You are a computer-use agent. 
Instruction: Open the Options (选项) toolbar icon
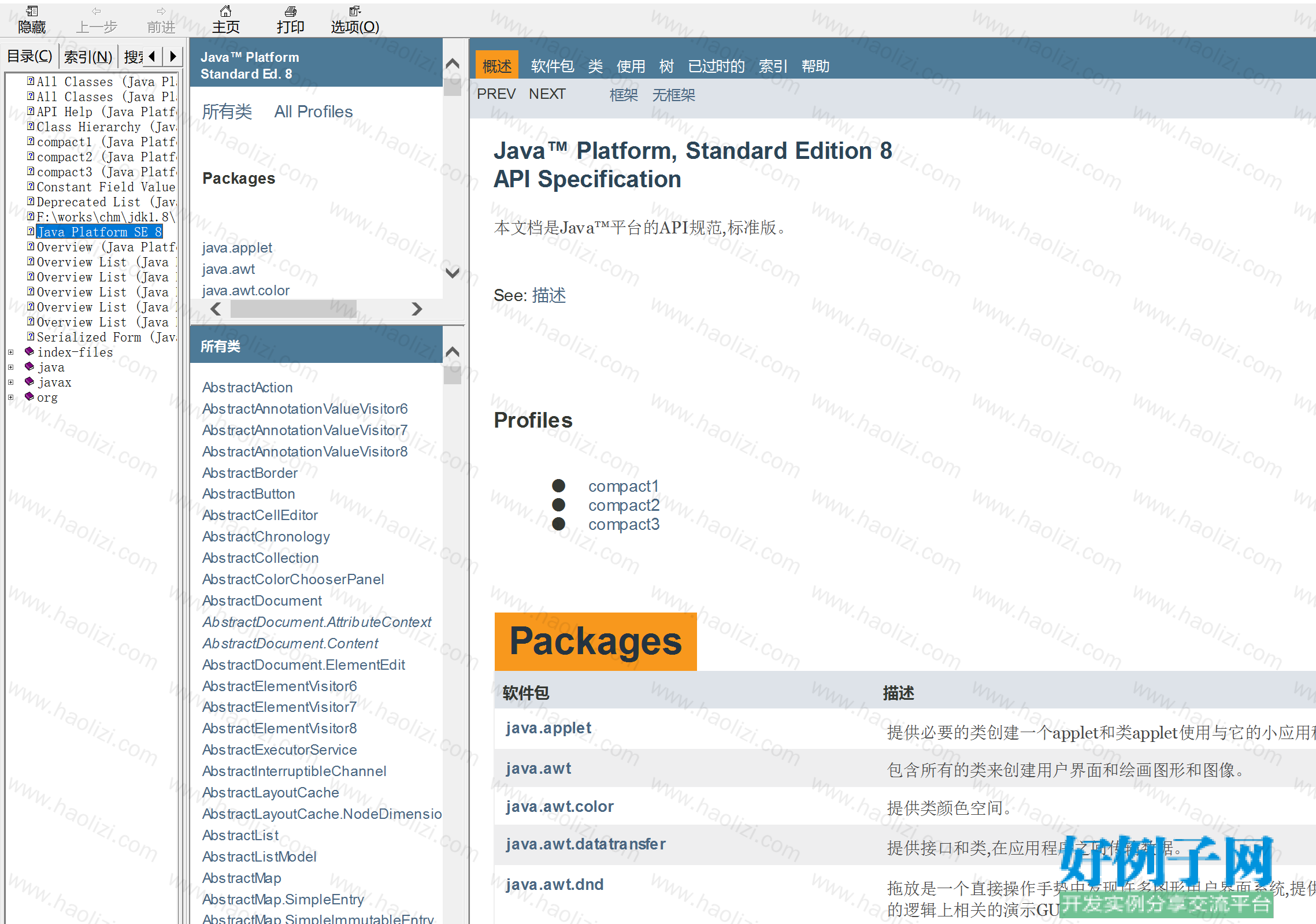pyautogui.click(x=355, y=11)
